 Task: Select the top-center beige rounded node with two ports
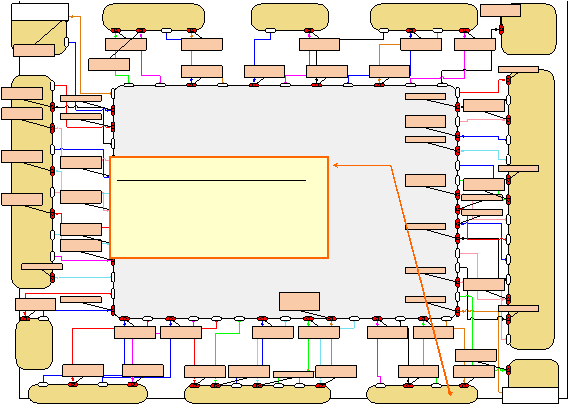pos(290,17)
